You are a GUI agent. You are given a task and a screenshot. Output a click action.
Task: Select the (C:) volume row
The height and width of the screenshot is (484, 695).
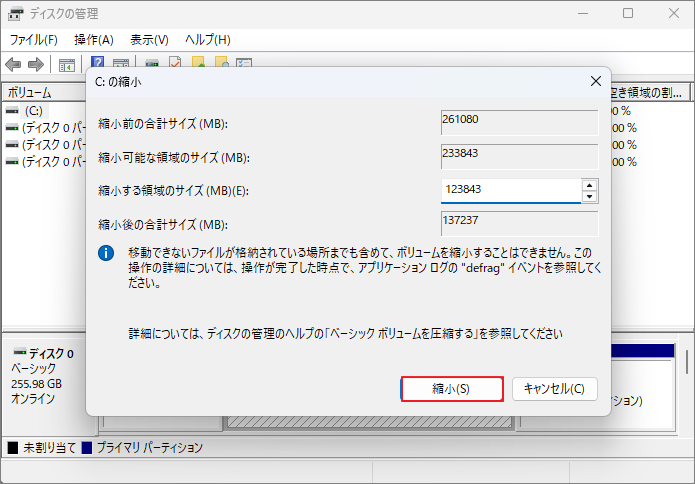34,110
